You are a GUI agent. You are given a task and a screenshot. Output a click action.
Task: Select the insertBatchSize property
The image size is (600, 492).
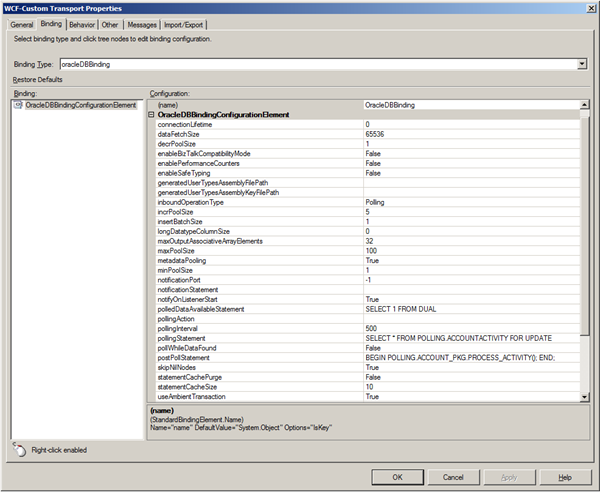[x=368, y=222]
